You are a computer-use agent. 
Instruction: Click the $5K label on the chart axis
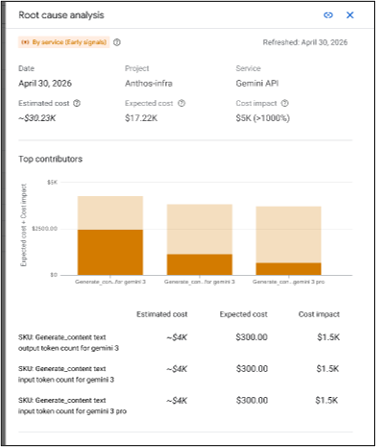click(52, 182)
